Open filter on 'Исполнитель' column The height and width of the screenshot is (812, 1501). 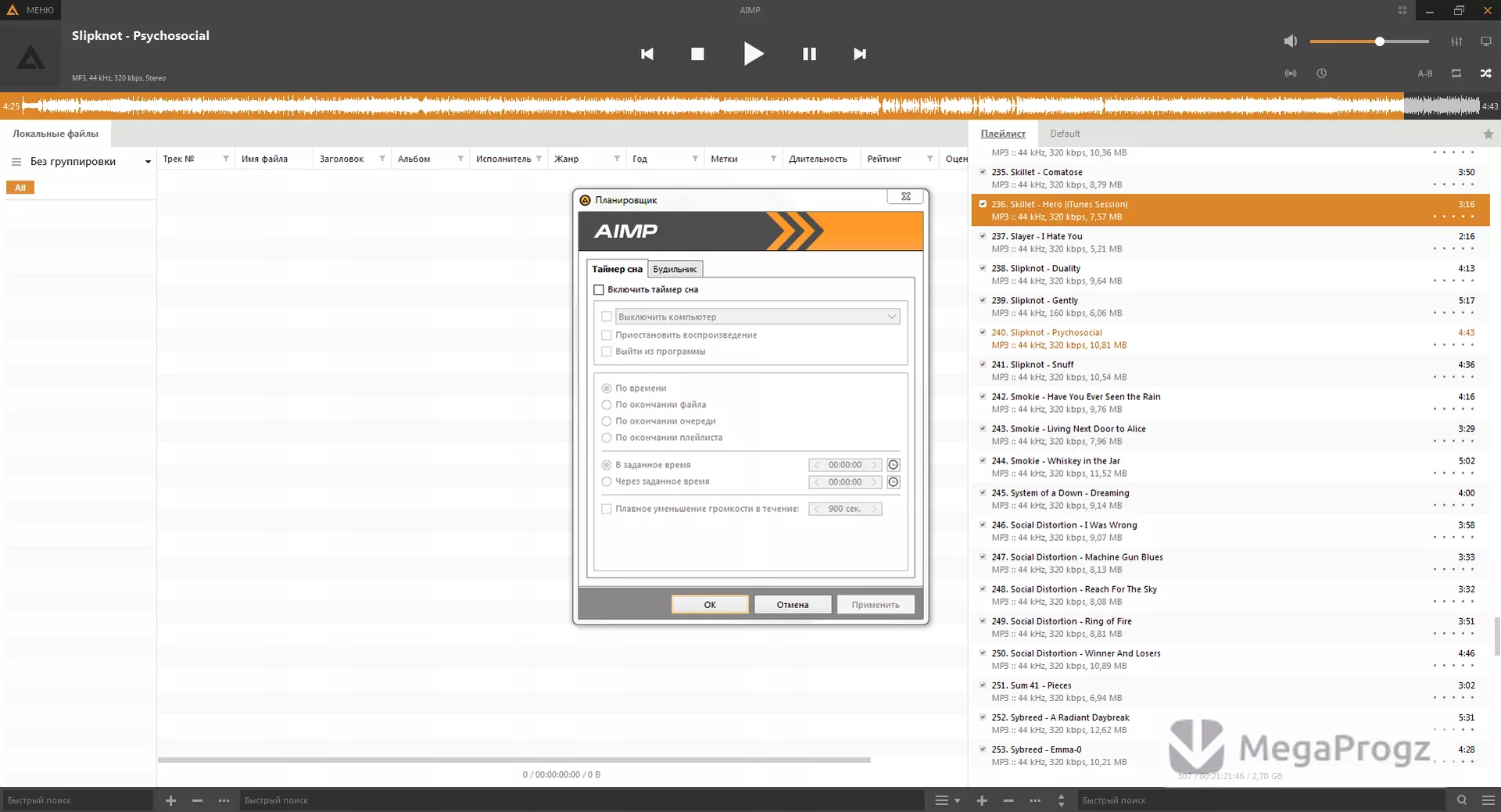click(539, 159)
